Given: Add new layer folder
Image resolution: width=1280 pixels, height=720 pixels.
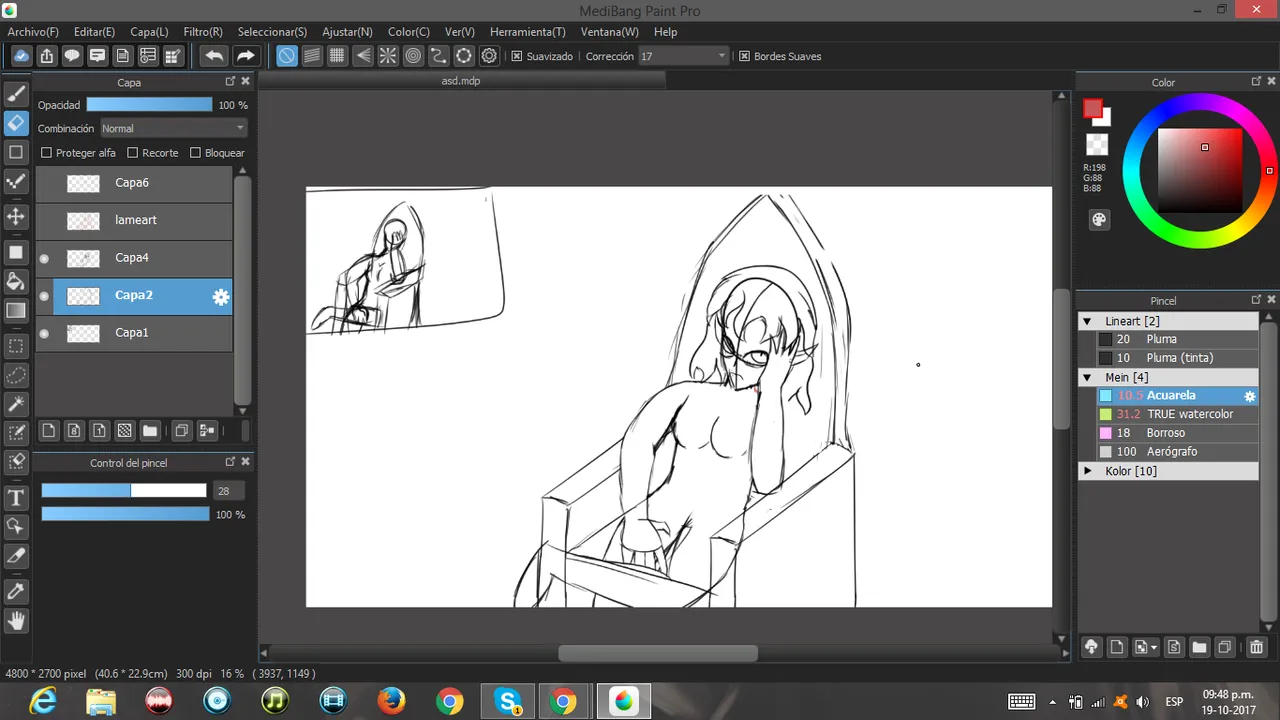Looking at the screenshot, I should (x=150, y=431).
